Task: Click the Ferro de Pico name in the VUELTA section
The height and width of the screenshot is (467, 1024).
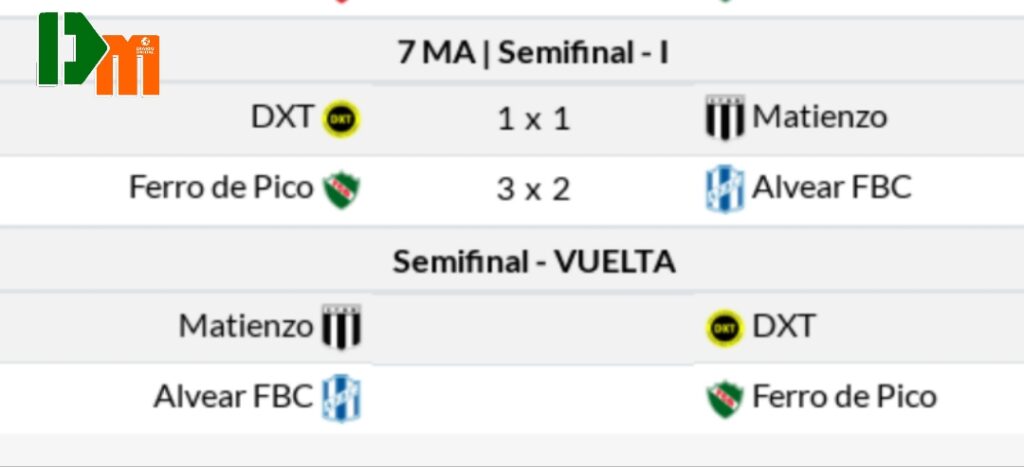Action: pyautogui.click(x=844, y=397)
